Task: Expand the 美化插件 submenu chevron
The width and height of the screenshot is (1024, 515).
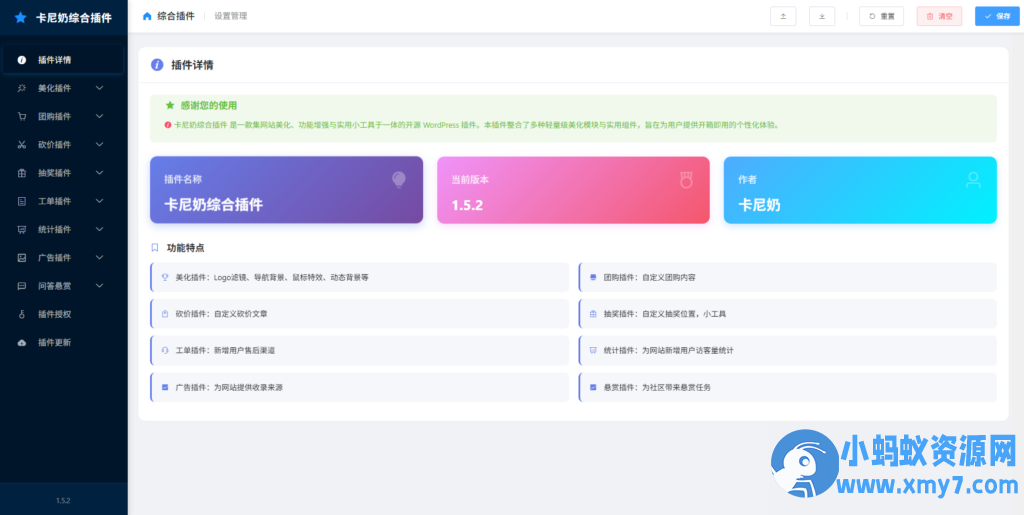Action: coord(99,88)
